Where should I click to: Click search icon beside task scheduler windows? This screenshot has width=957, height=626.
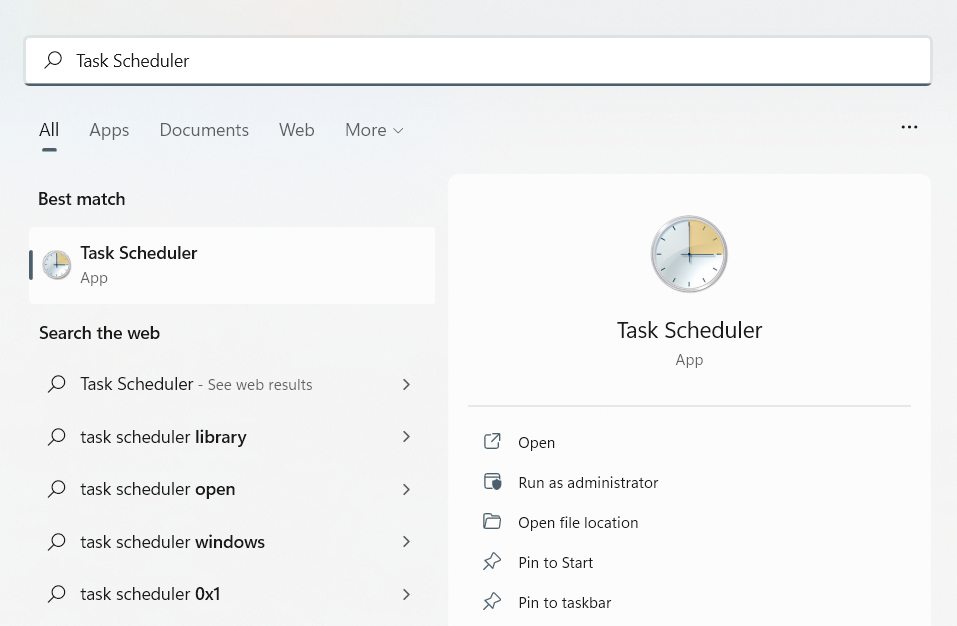[x=57, y=541]
